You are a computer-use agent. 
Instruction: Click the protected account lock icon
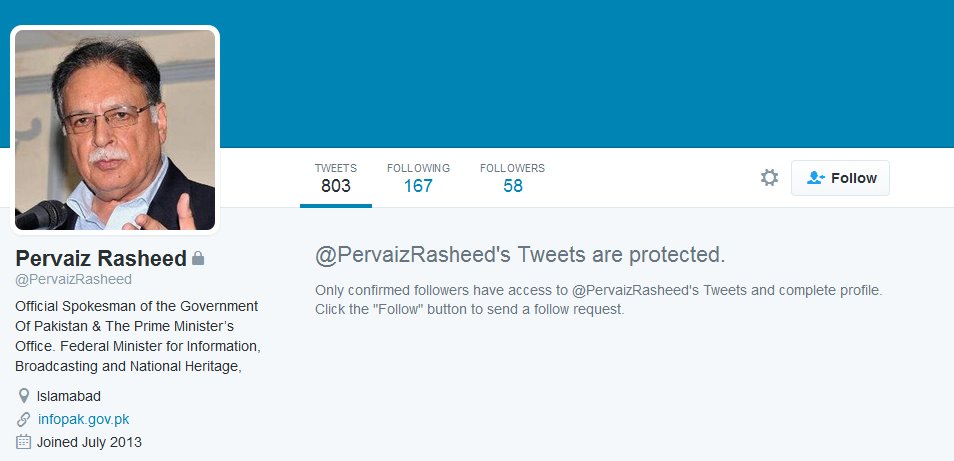198,258
